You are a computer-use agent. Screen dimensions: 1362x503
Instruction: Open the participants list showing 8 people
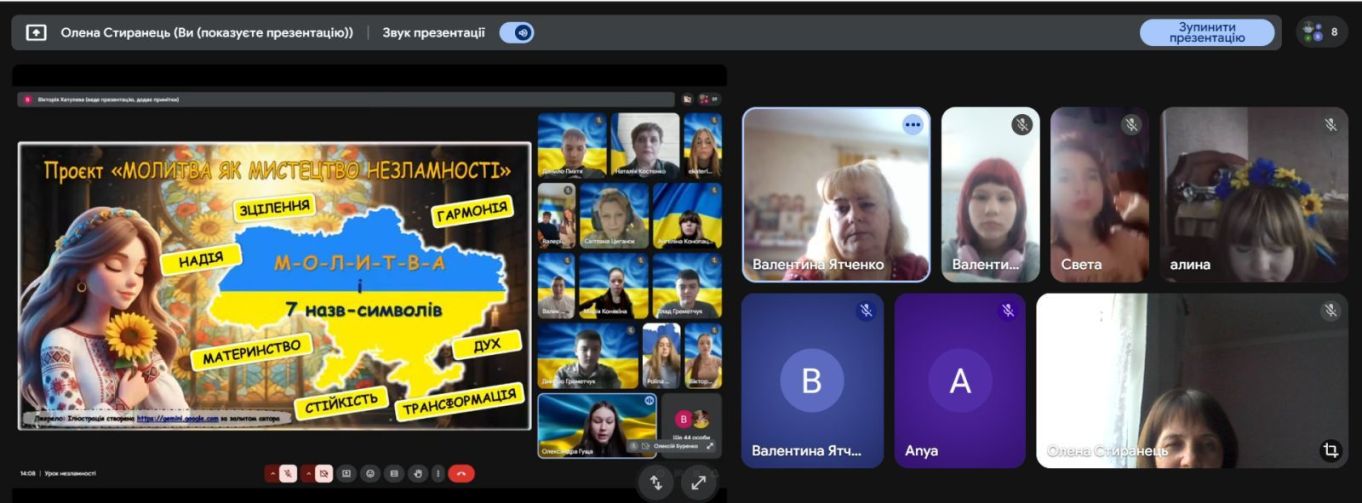(x=1322, y=32)
